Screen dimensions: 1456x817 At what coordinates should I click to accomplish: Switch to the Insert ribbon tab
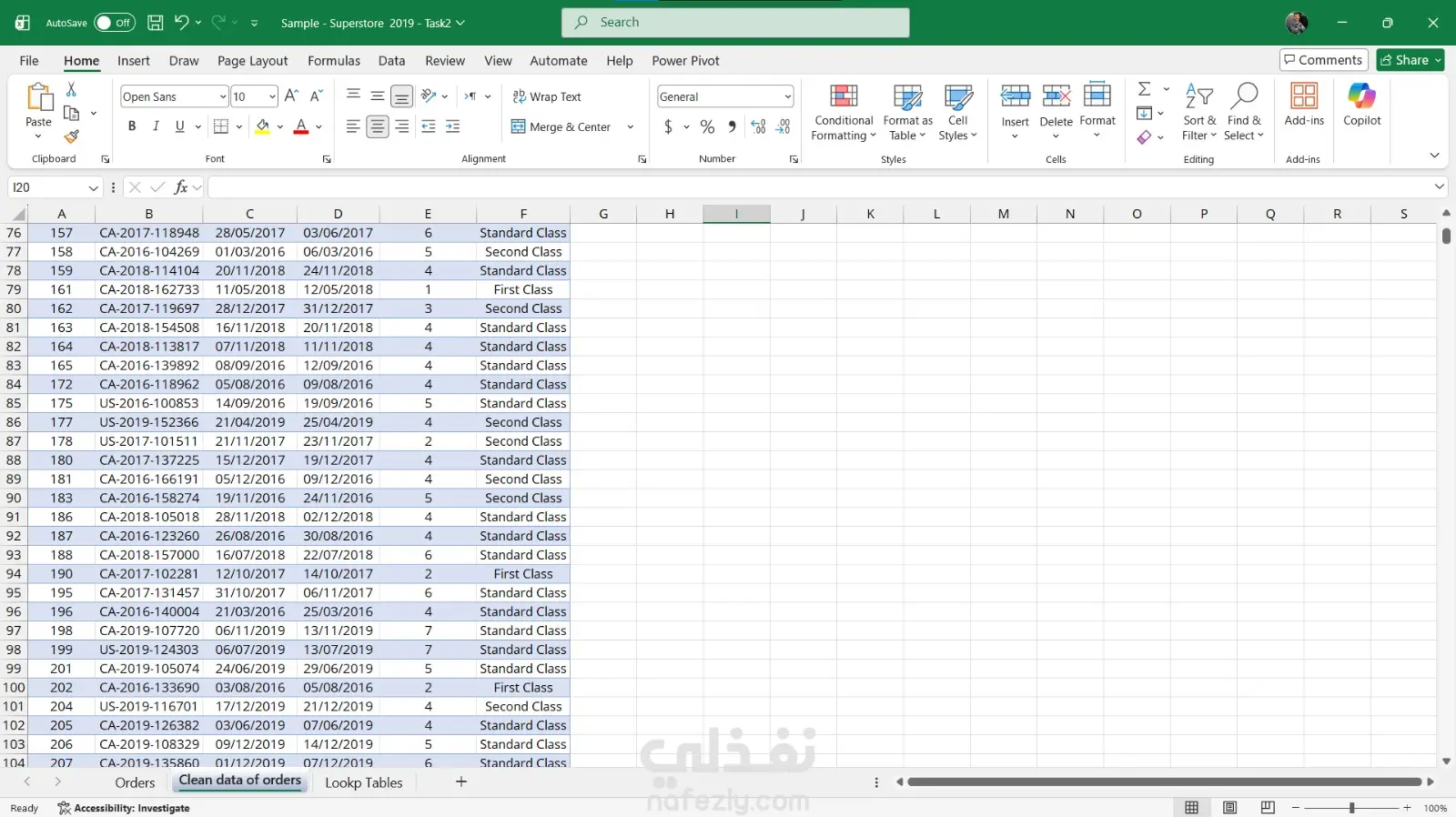coord(134,61)
